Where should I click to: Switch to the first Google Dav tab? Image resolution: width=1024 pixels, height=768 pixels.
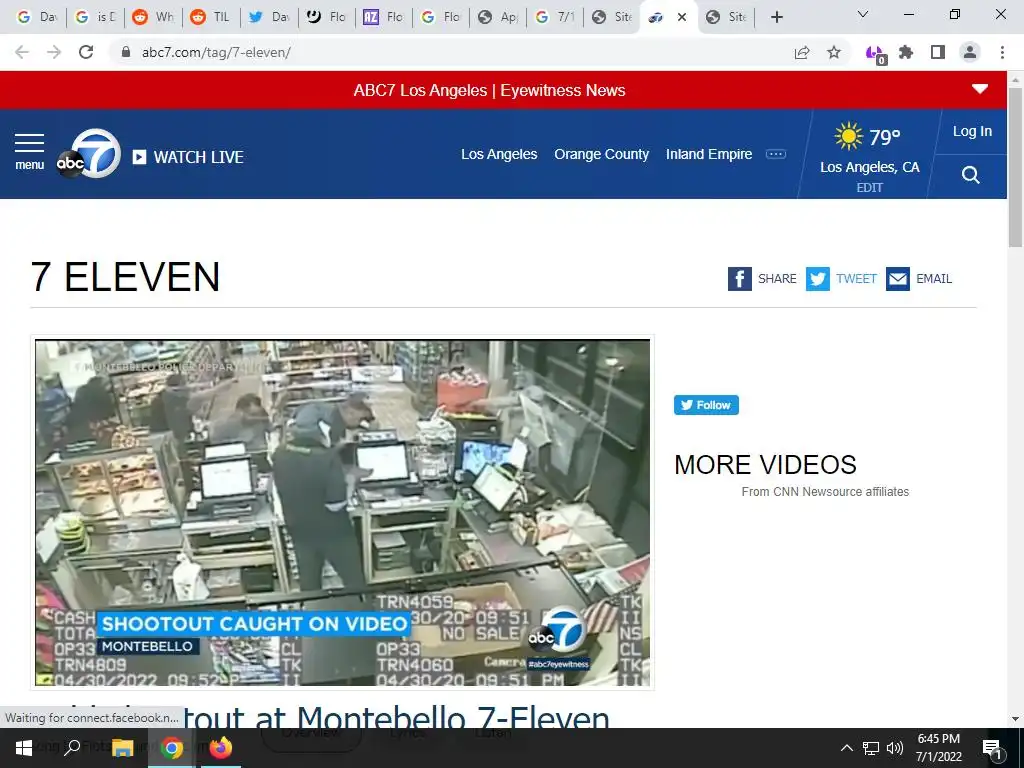point(36,17)
